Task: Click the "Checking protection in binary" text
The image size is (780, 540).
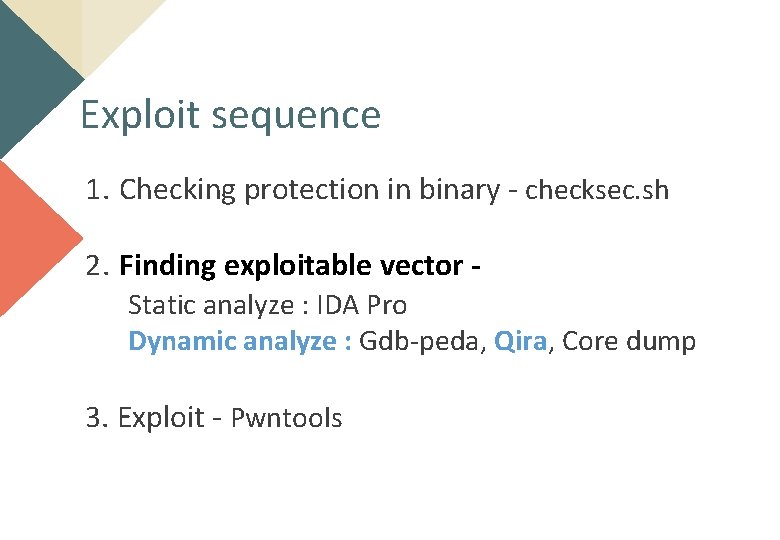Action: [308, 190]
